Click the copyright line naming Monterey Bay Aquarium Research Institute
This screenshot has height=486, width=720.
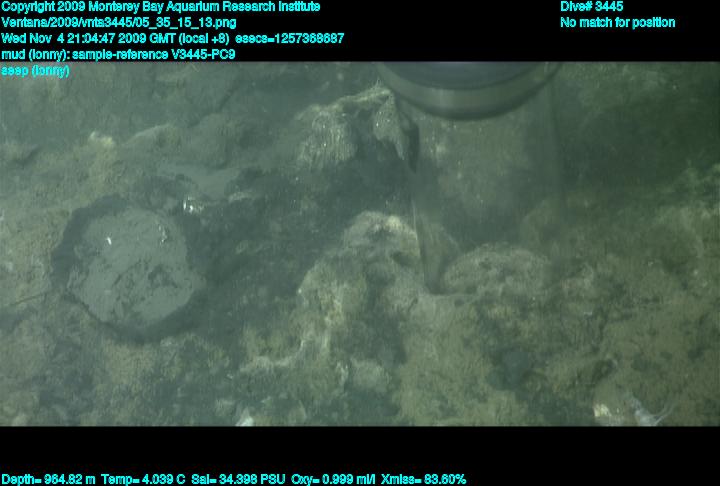pos(161,7)
